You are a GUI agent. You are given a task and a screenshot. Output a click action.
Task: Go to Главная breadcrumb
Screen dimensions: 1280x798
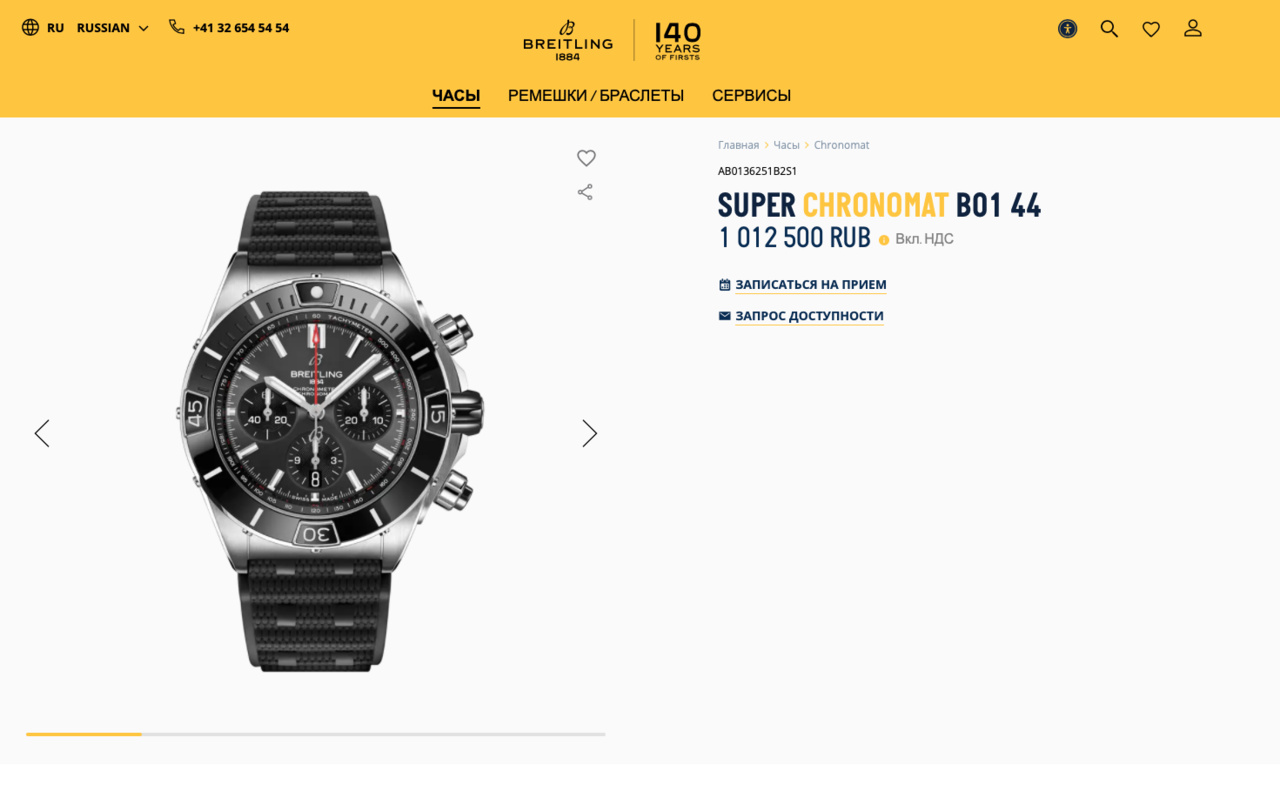[738, 145]
